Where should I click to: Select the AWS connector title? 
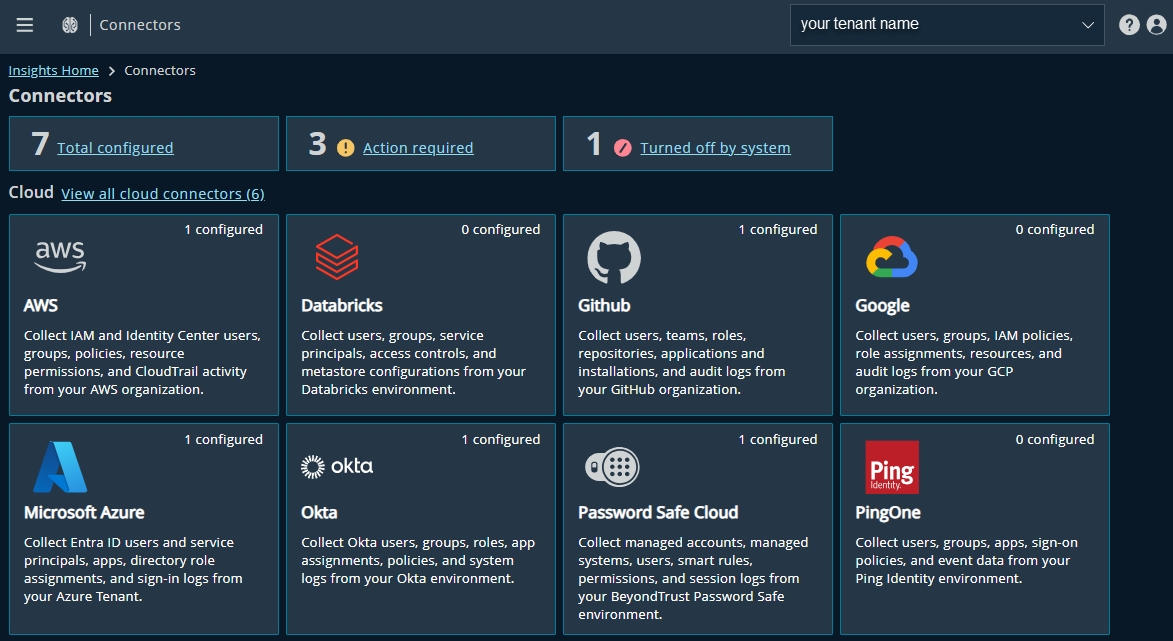click(41, 305)
